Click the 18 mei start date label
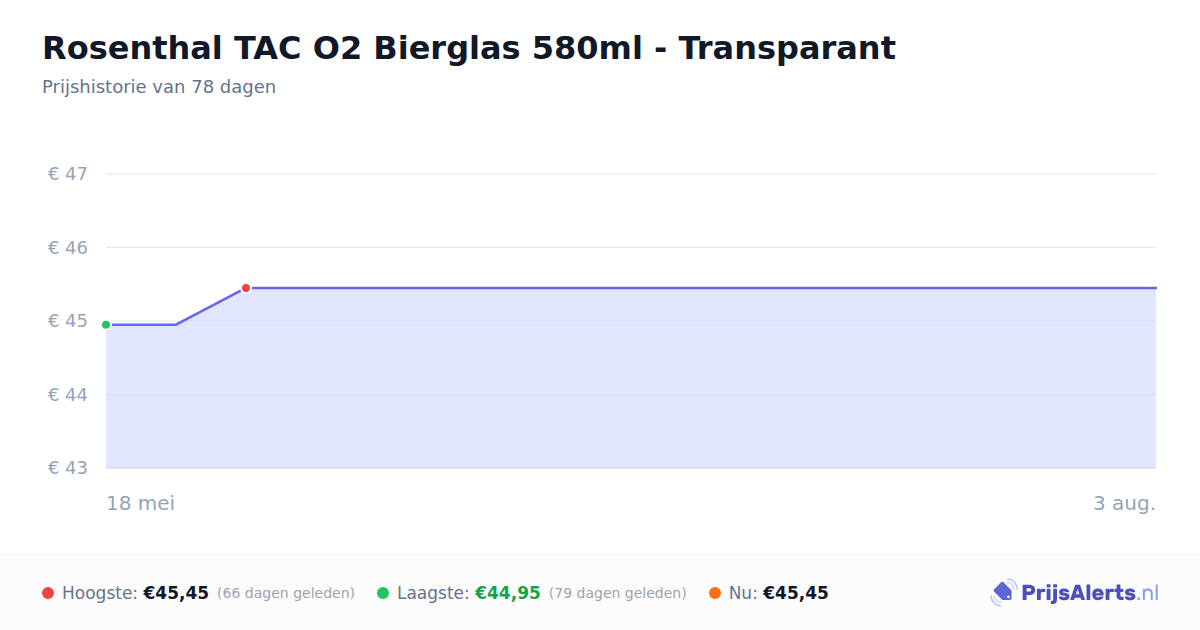 point(141,503)
